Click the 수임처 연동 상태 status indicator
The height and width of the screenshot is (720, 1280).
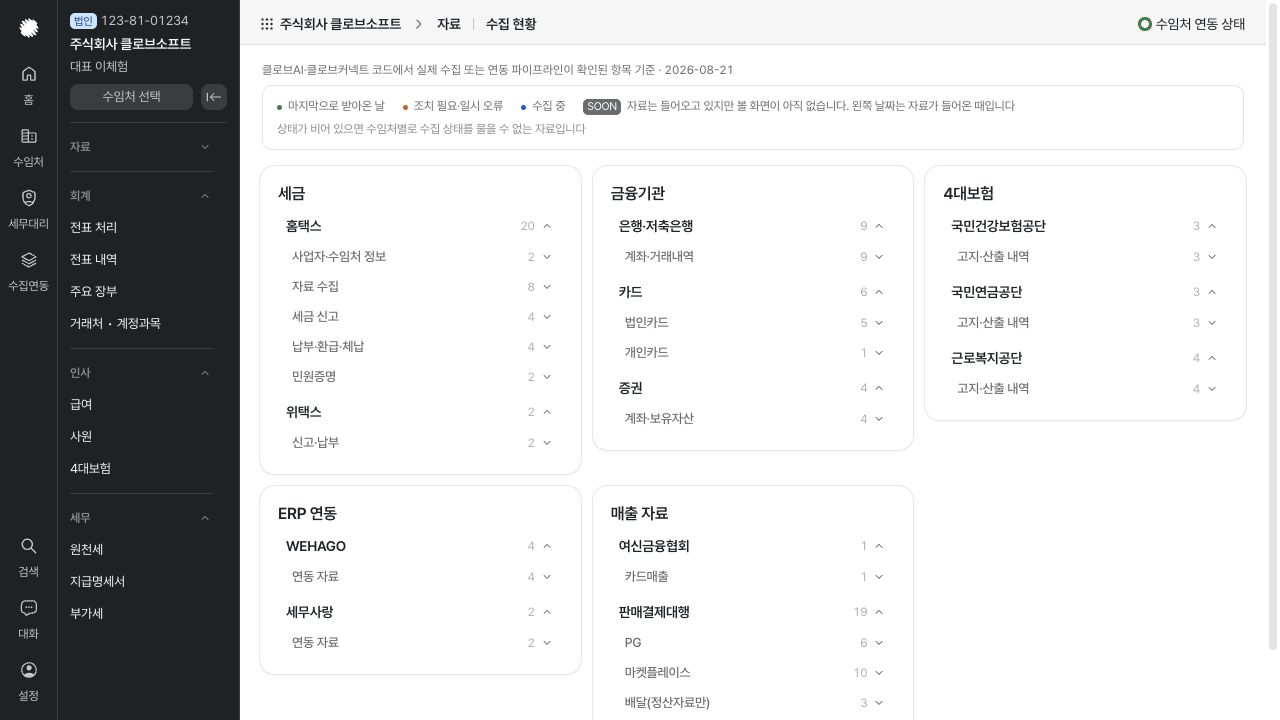click(x=1192, y=24)
